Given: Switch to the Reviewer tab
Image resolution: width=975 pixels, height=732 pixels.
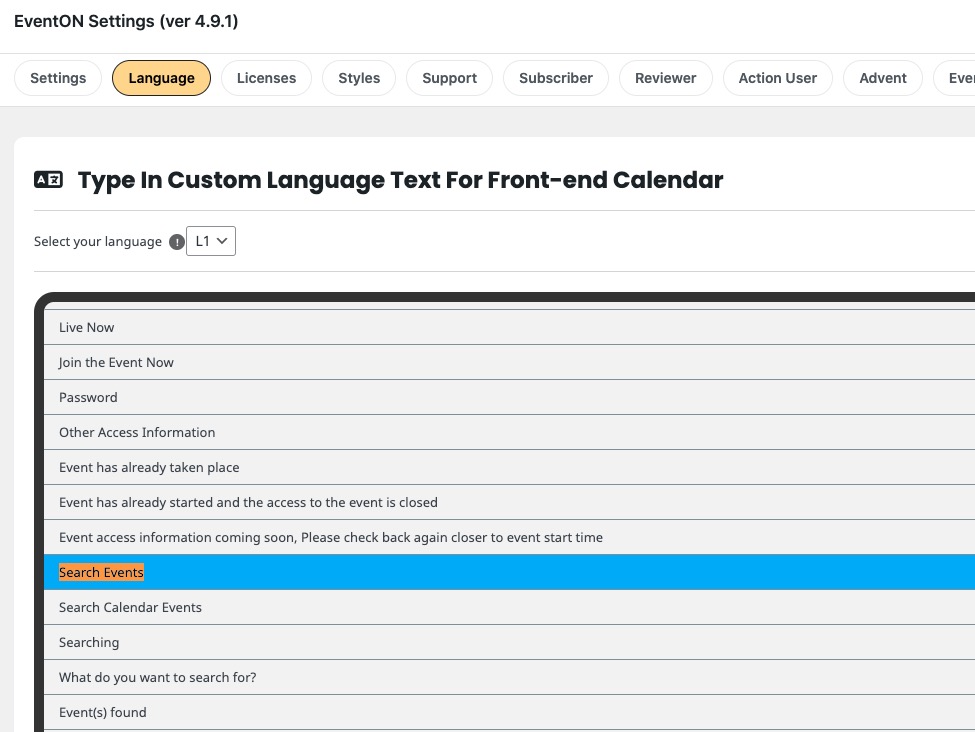Looking at the screenshot, I should point(665,78).
